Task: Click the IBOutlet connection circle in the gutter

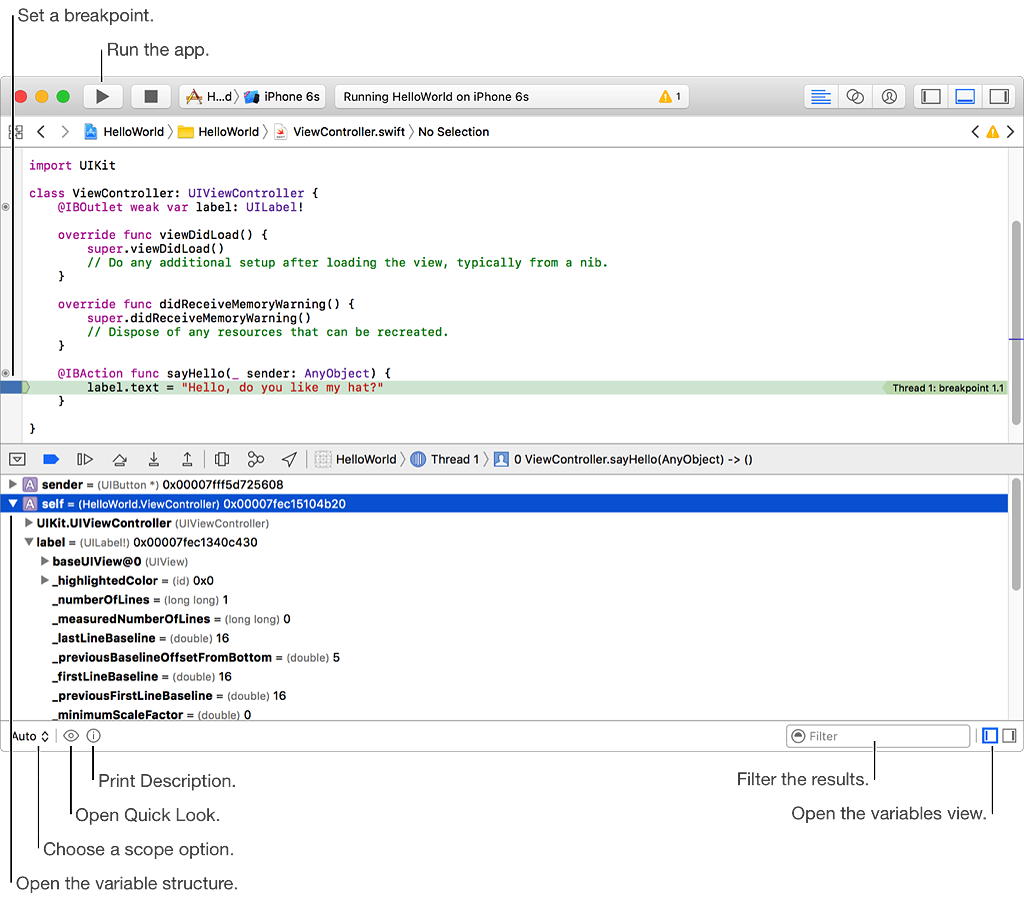Action: [6, 207]
